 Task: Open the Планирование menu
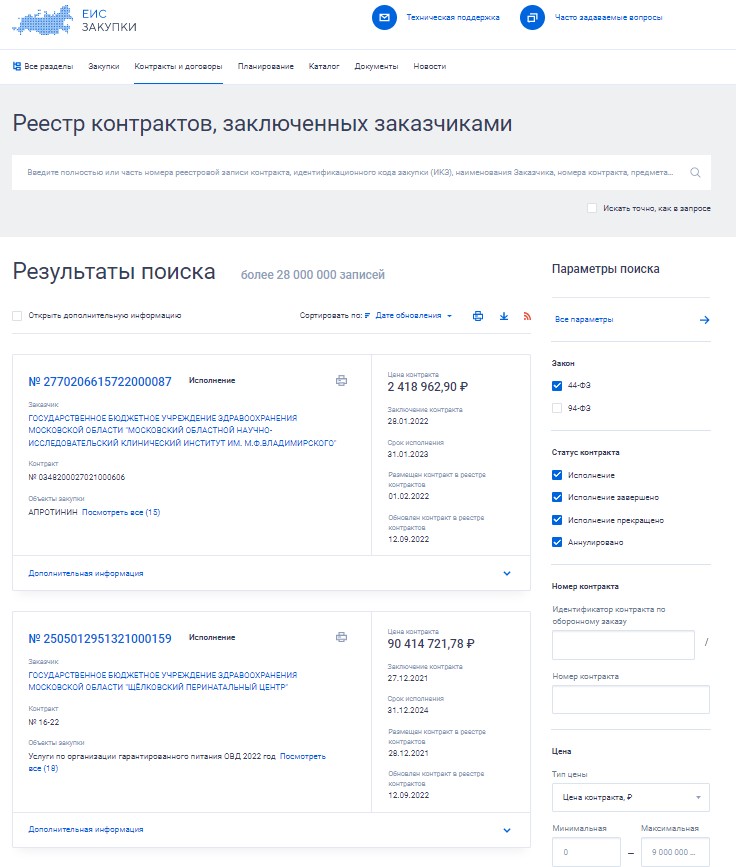[265, 66]
